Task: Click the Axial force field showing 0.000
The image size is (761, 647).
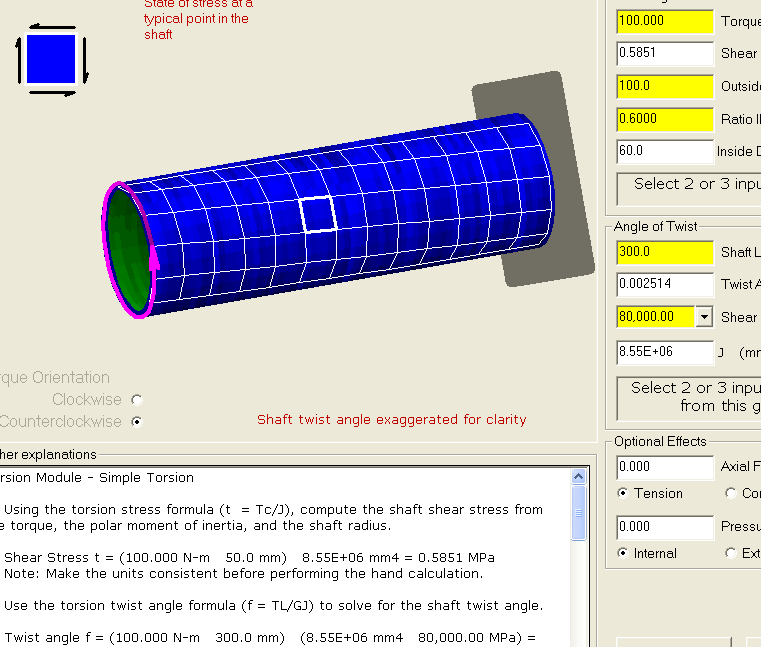Action: (x=665, y=467)
